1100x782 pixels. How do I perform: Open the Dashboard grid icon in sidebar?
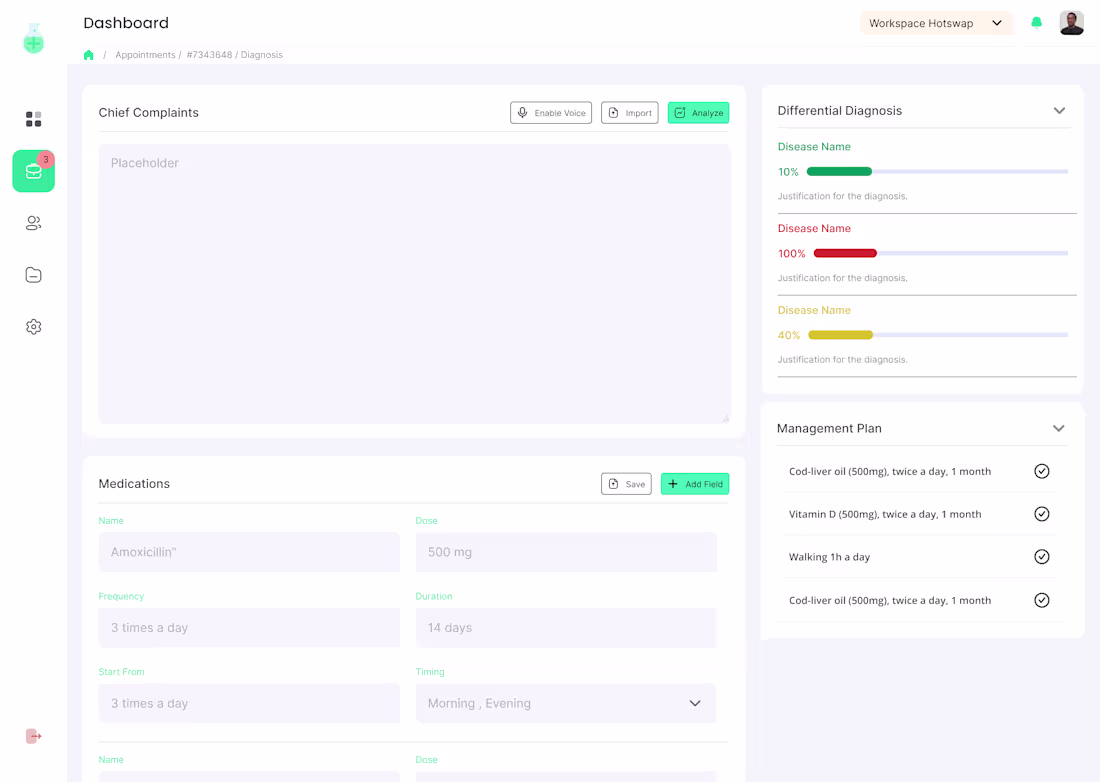click(x=33, y=118)
